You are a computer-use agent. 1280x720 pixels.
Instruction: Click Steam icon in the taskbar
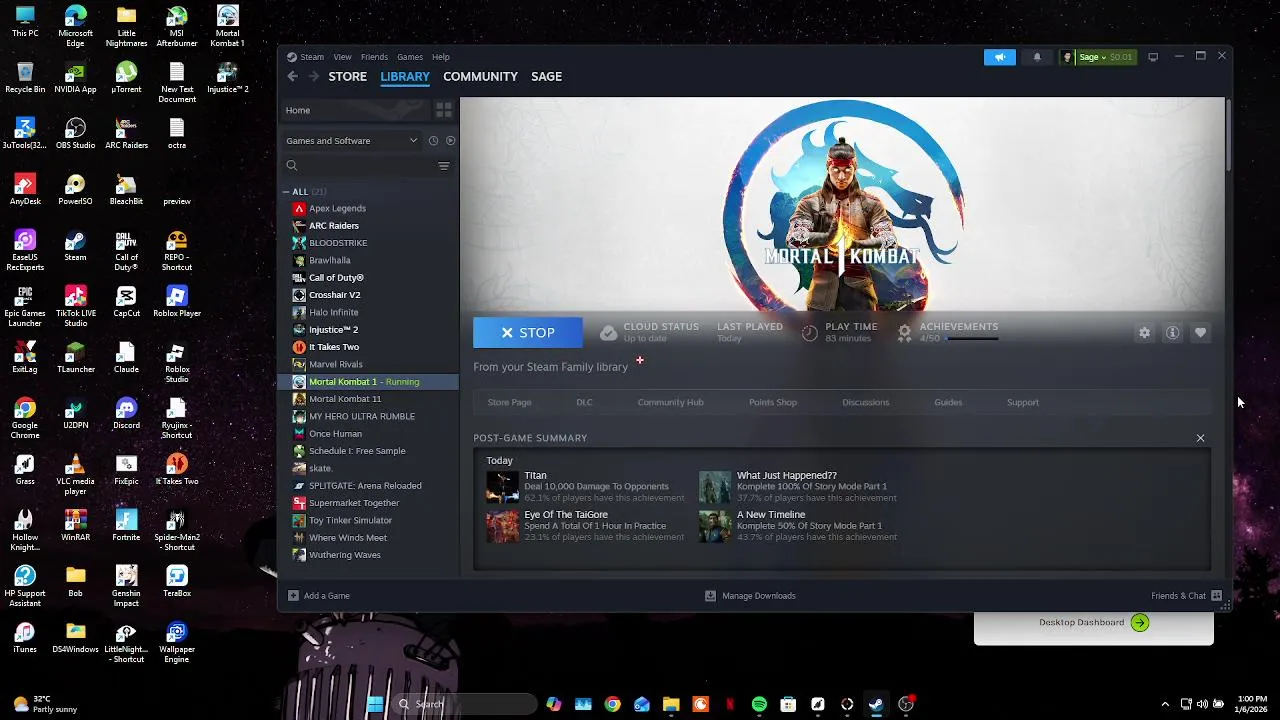pos(876,704)
